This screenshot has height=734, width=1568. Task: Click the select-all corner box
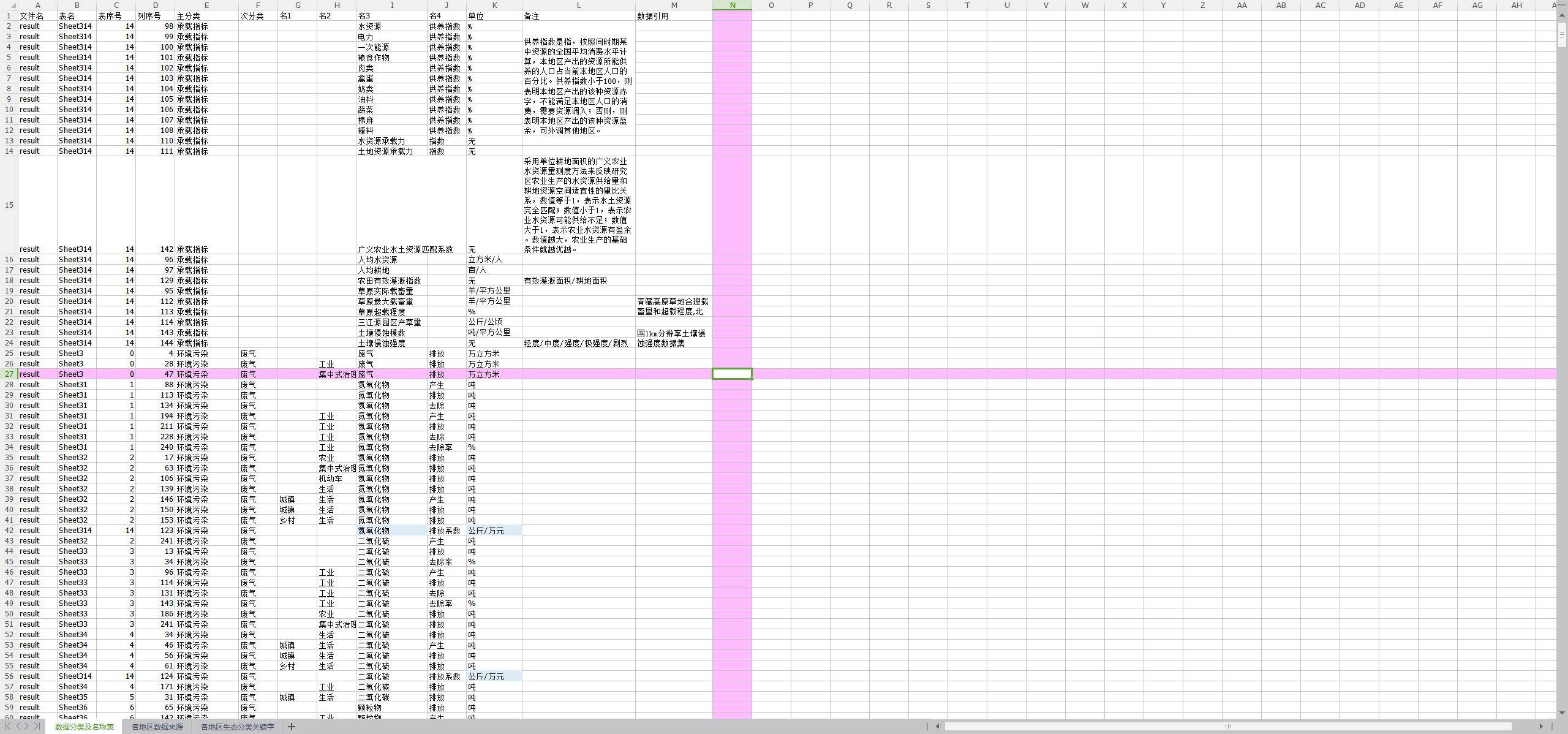pos(9,5)
